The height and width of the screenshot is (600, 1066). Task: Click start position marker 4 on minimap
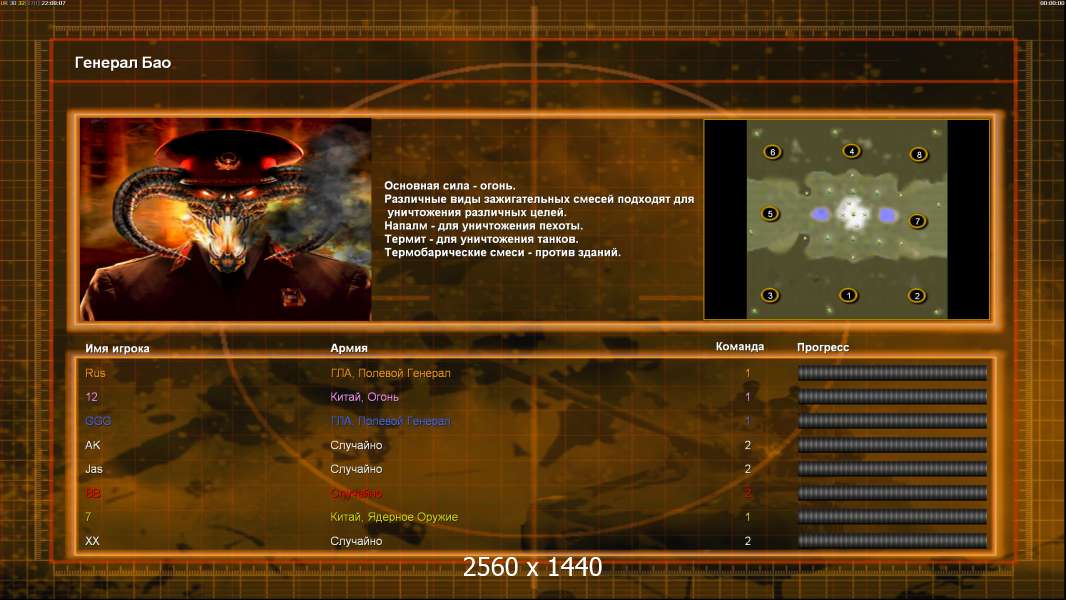pyautogui.click(x=851, y=151)
